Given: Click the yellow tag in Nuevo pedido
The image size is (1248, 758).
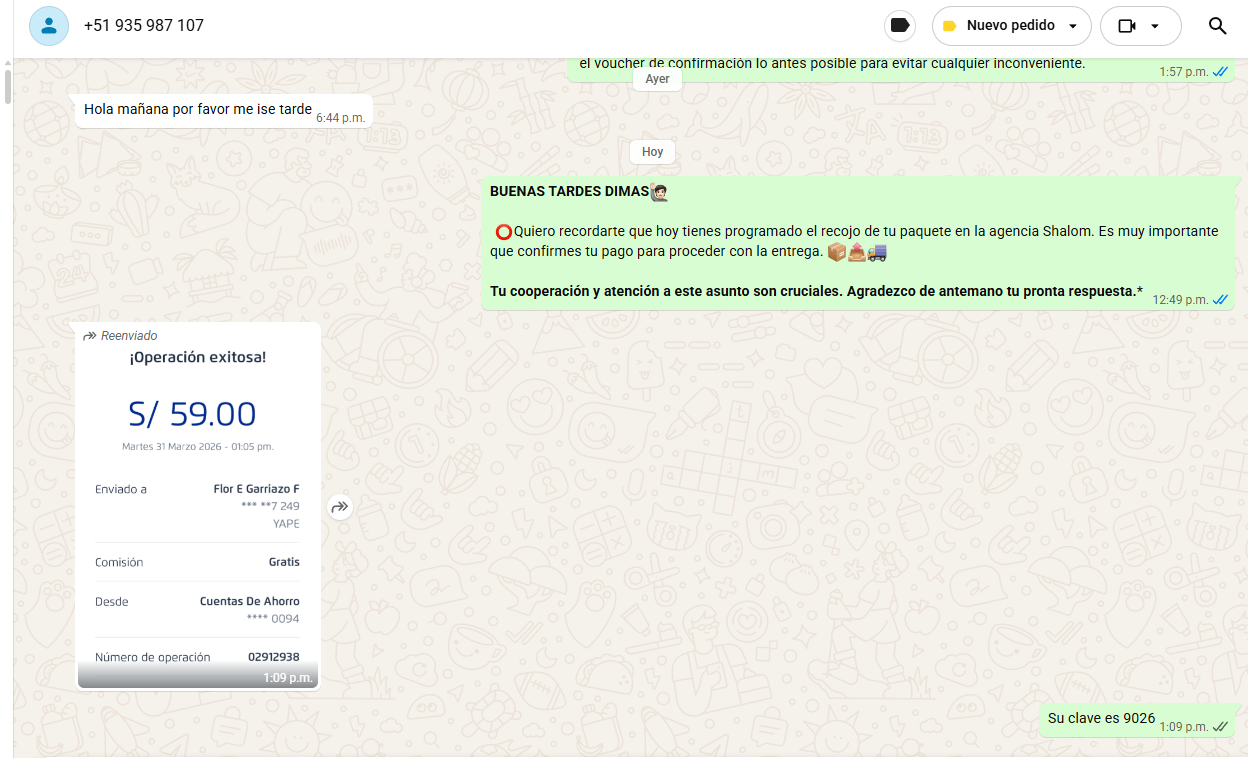Looking at the screenshot, I should coord(949,26).
